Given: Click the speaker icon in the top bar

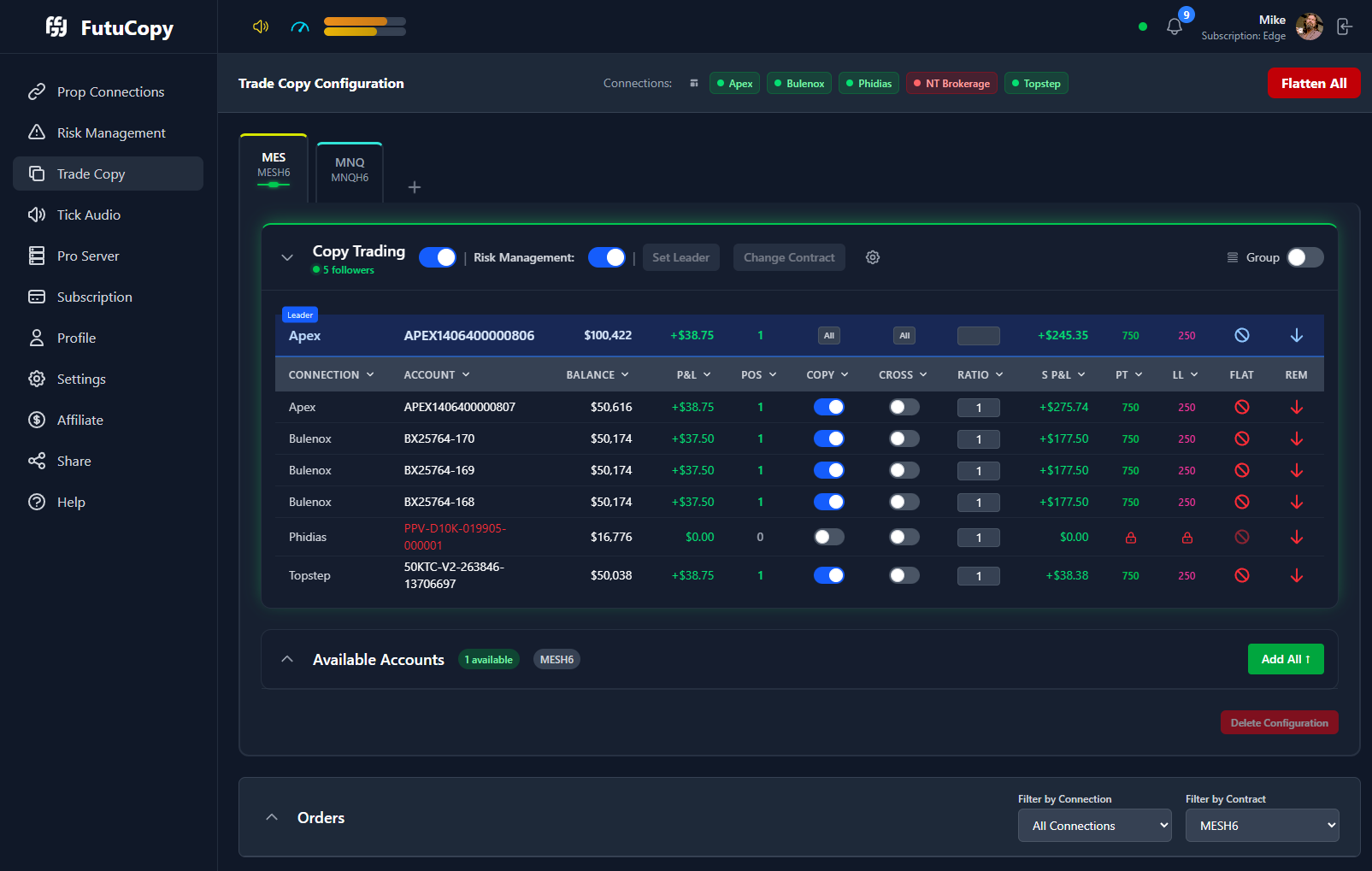Looking at the screenshot, I should pyautogui.click(x=259, y=26).
